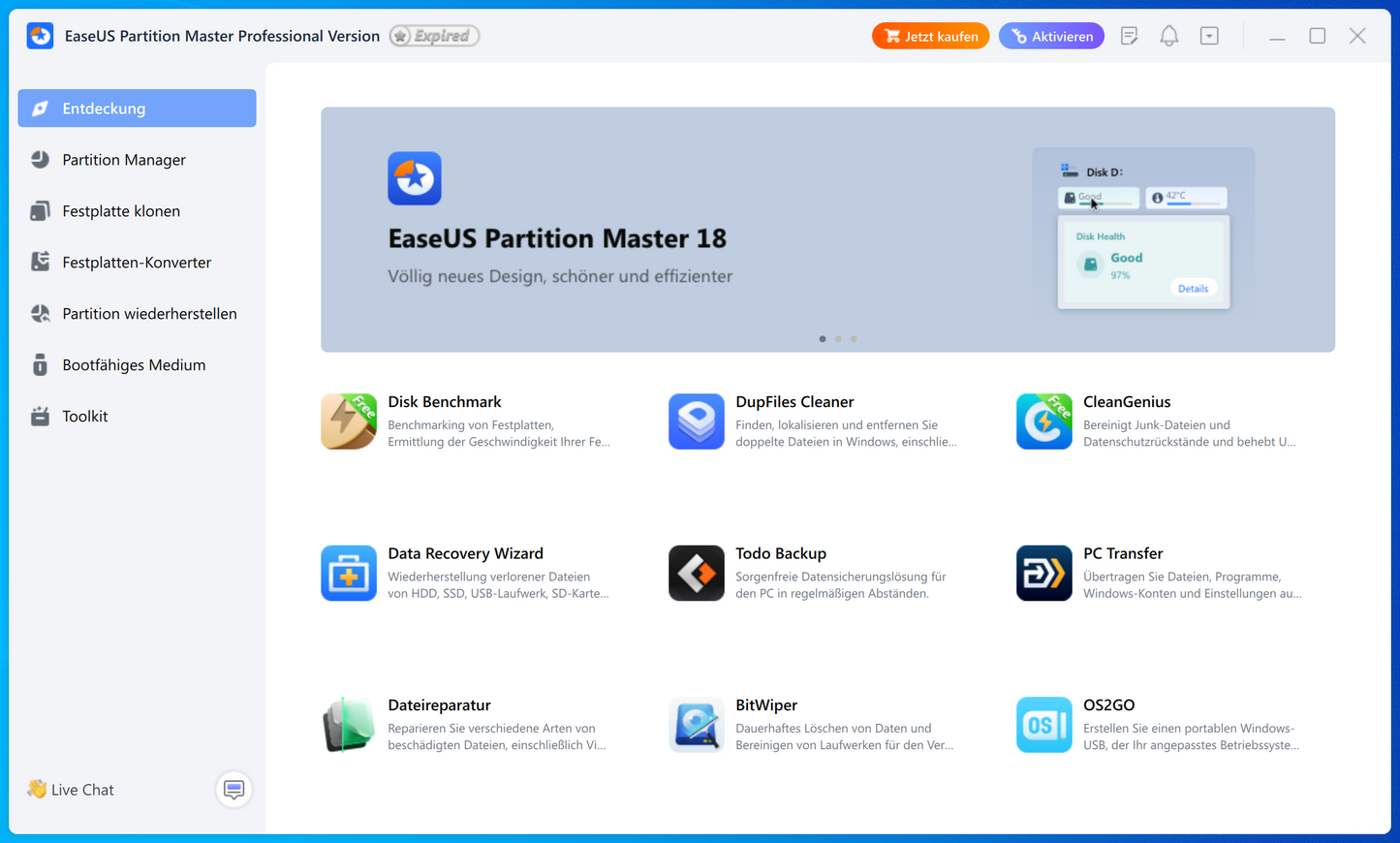Click the Jetzt kaufen button
This screenshot has width=1400, height=843.
pos(930,36)
